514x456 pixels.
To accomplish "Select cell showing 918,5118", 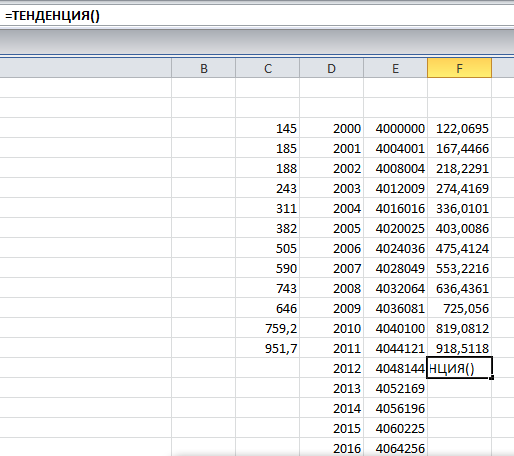I will point(460,348).
